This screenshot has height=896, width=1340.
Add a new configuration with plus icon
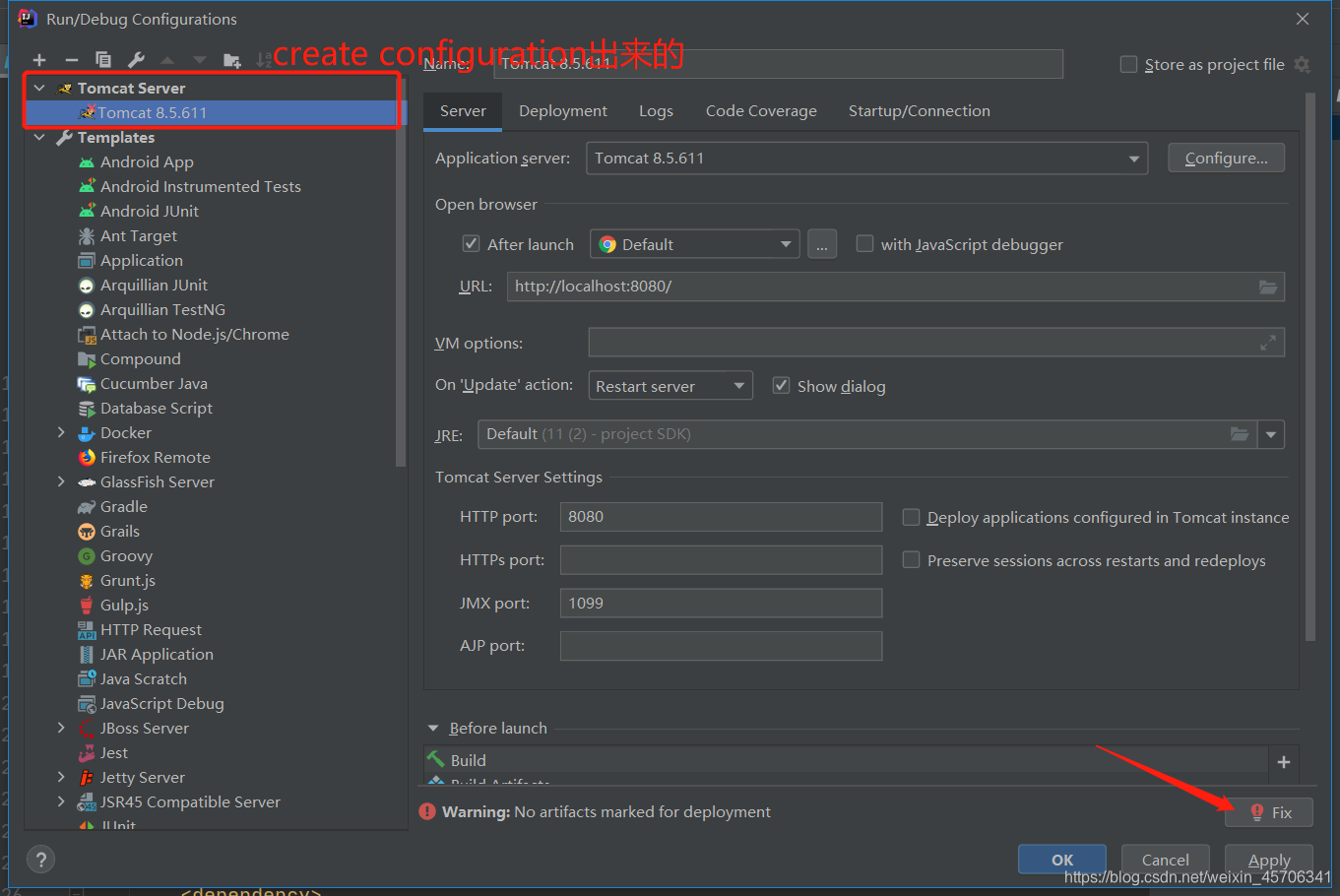pyautogui.click(x=39, y=60)
